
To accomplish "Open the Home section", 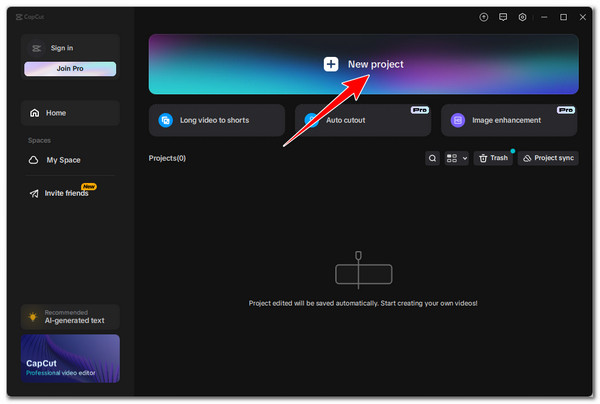I will pos(70,113).
